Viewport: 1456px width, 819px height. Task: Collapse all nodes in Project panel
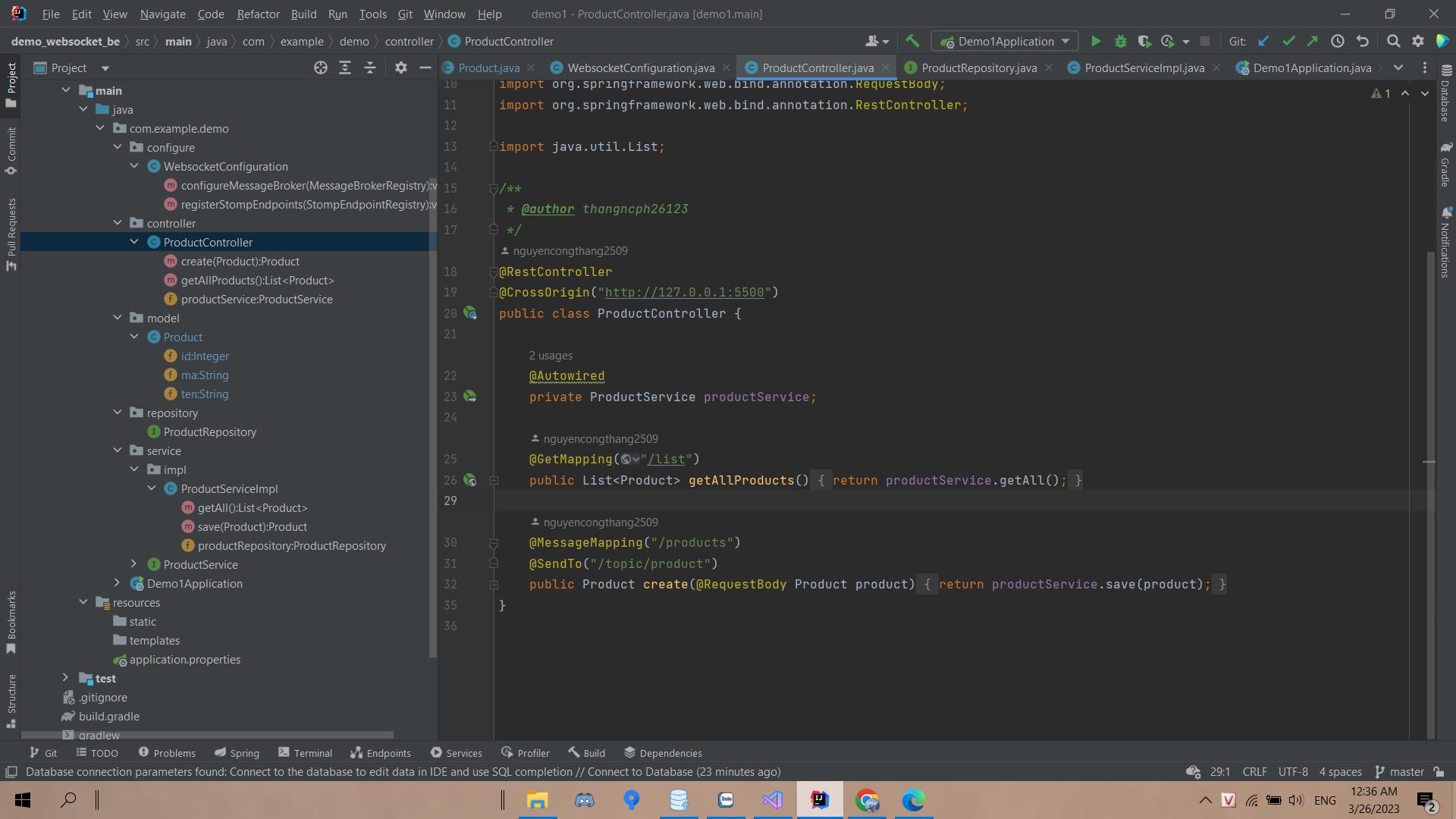click(x=370, y=68)
